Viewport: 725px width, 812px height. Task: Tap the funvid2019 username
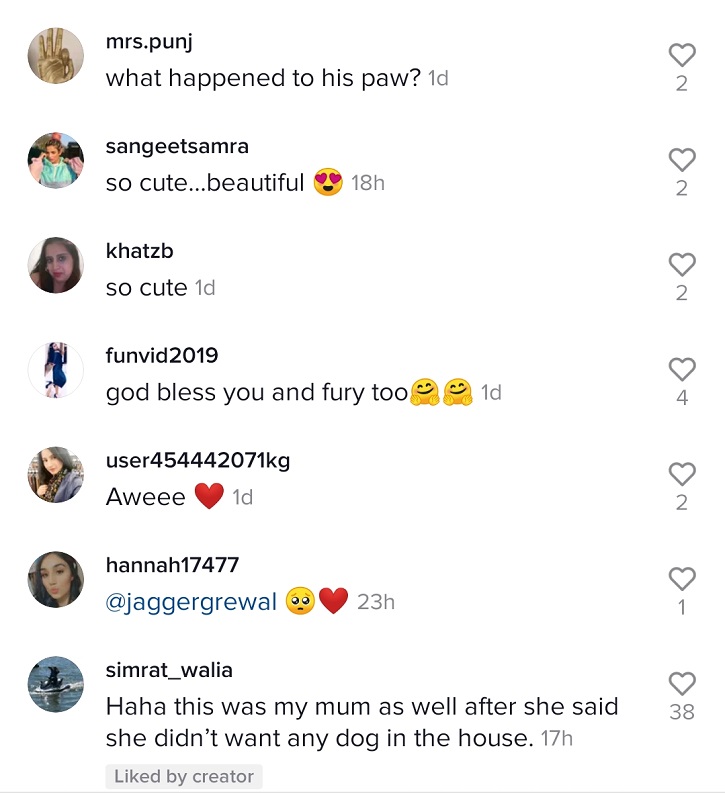click(162, 355)
